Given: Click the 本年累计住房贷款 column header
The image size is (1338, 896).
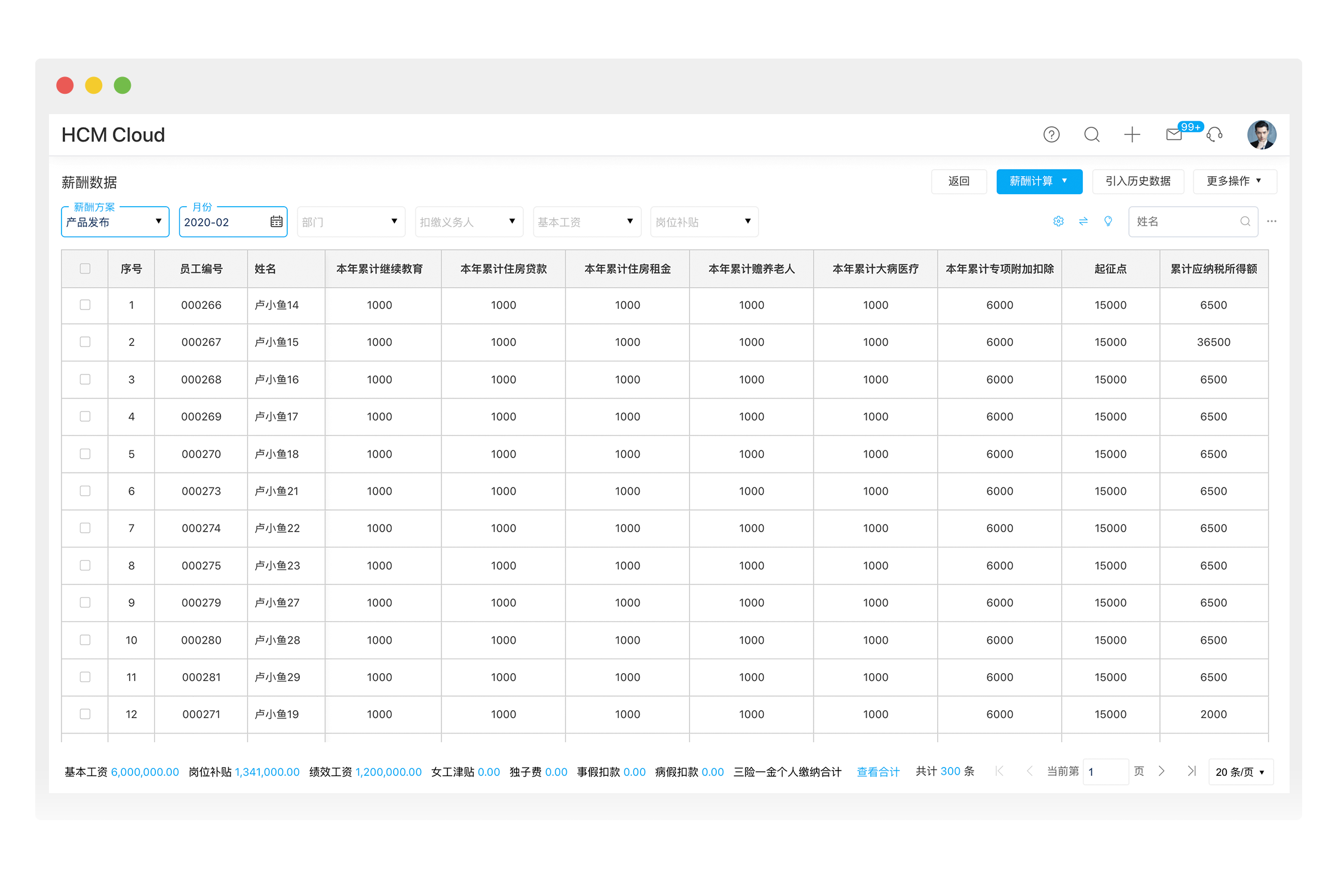Looking at the screenshot, I should tap(504, 269).
